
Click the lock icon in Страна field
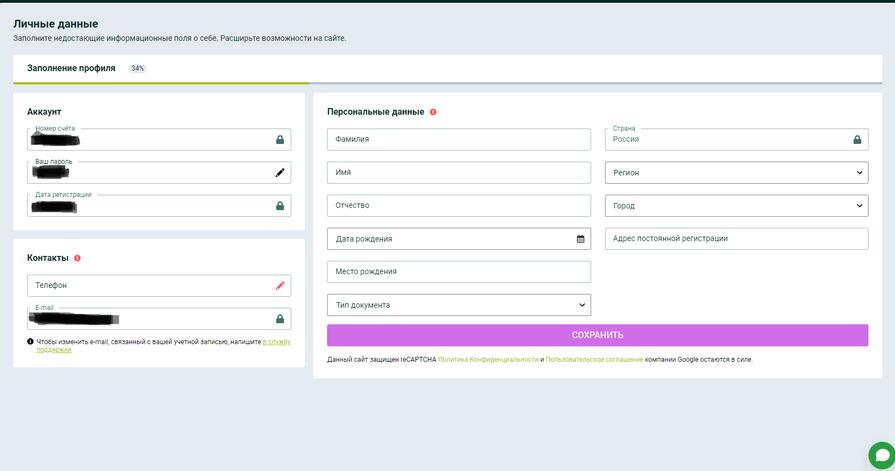[x=857, y=139]
